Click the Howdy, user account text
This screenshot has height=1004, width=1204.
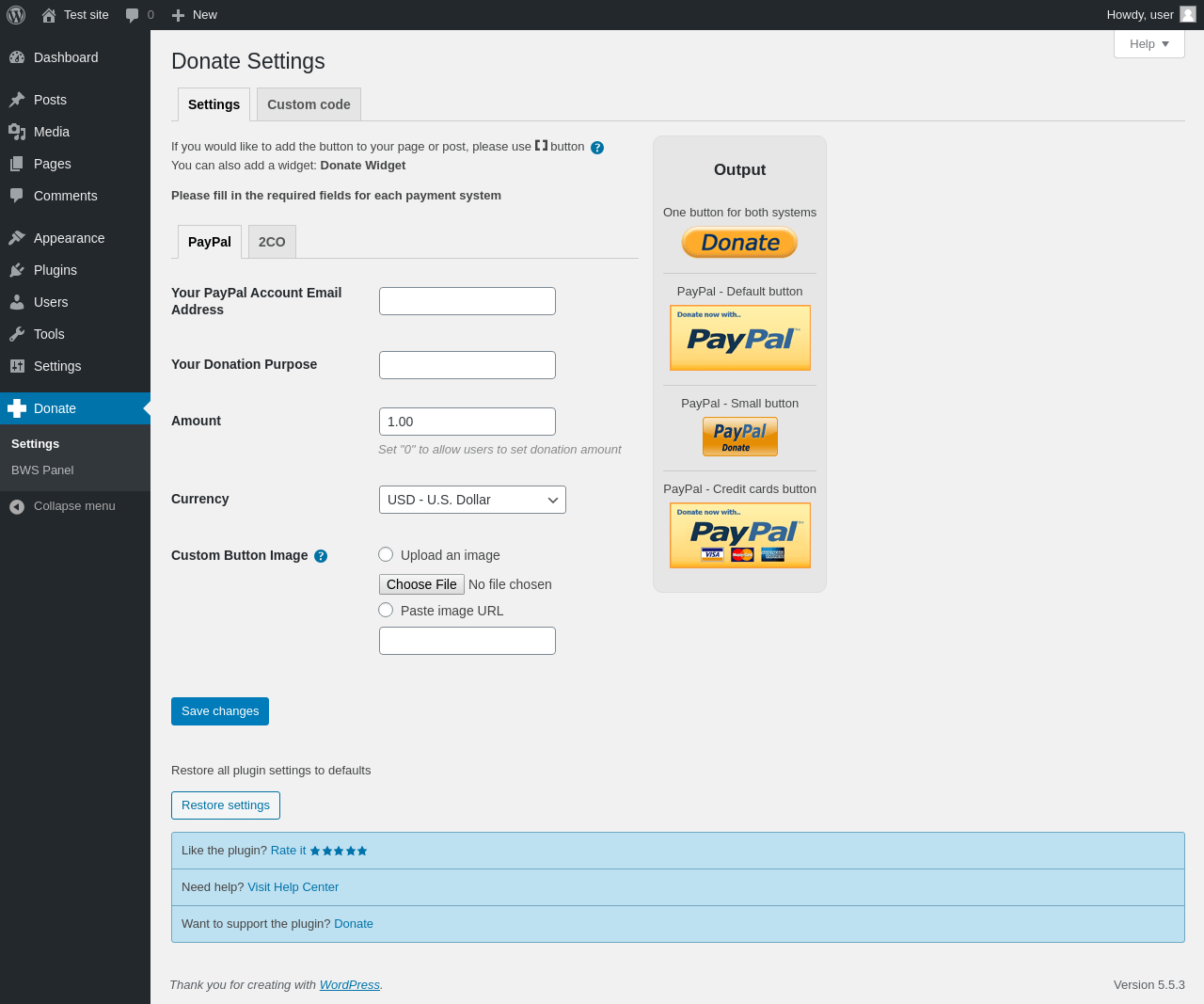[x=1140, y=15]
